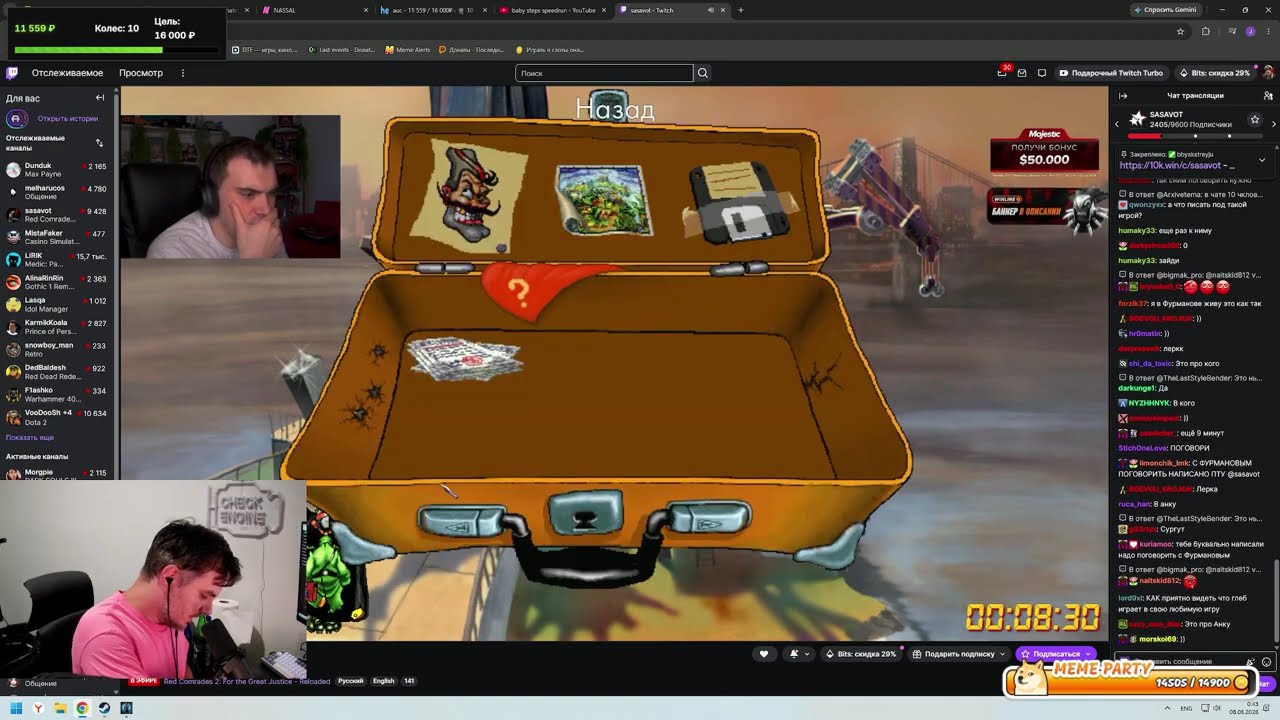Open the KarmikKoala channel in sidebar

click(57, 327)
